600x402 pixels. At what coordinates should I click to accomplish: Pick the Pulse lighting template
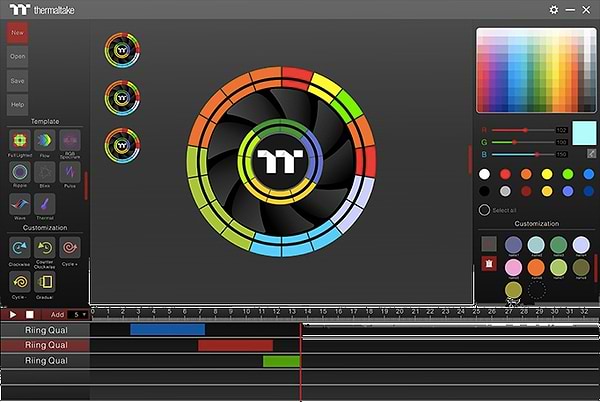coord(69,172)
